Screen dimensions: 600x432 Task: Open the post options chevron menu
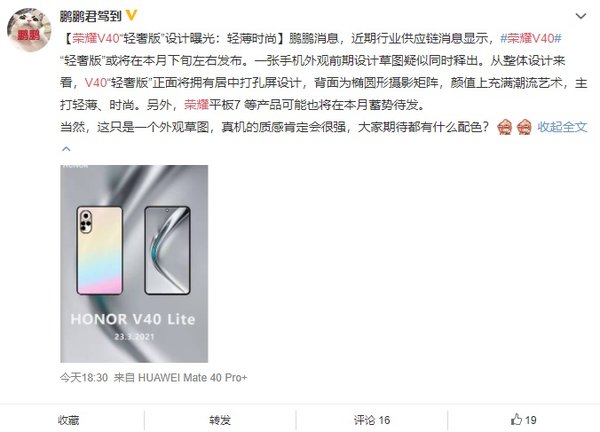(581, 16)
